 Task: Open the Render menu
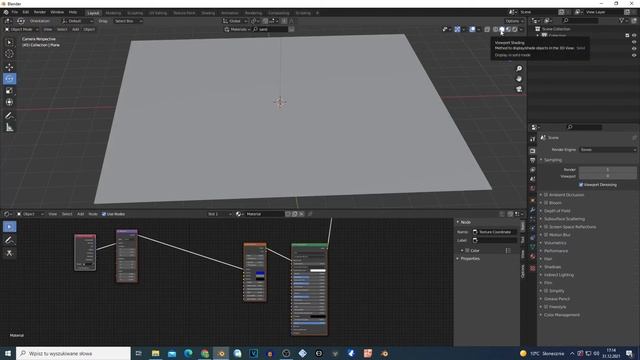point(40,12)
